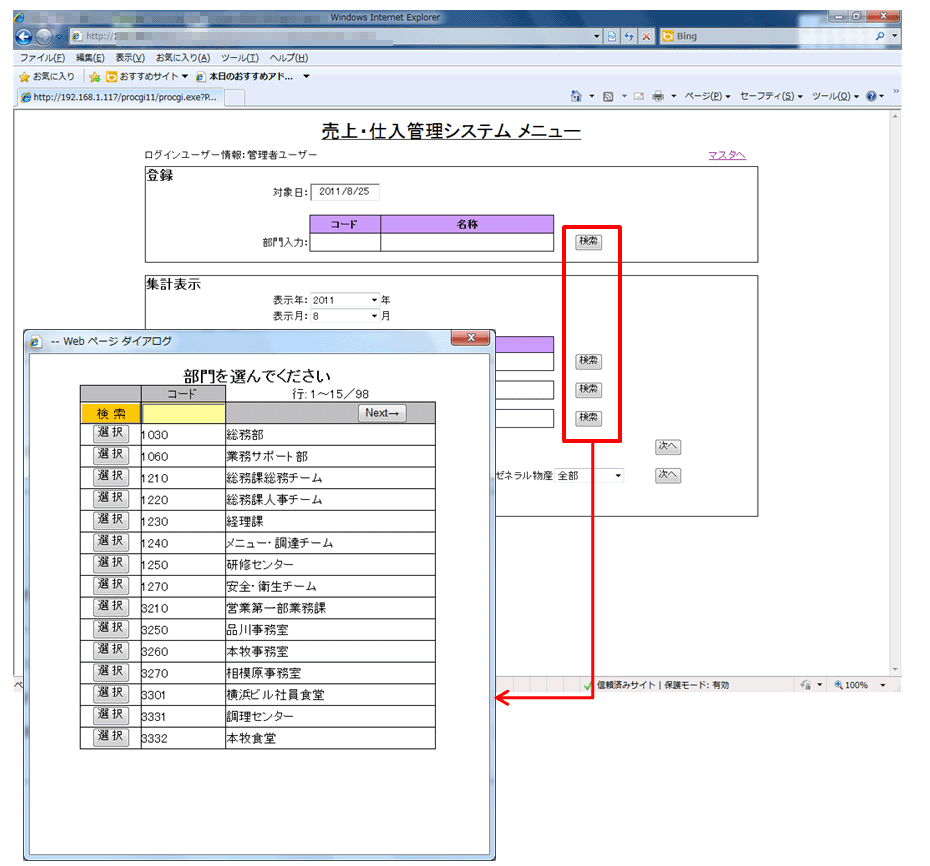Click the security icon left of zoom level
Screen dimensions: 930x866
click(x=805, y=685)
